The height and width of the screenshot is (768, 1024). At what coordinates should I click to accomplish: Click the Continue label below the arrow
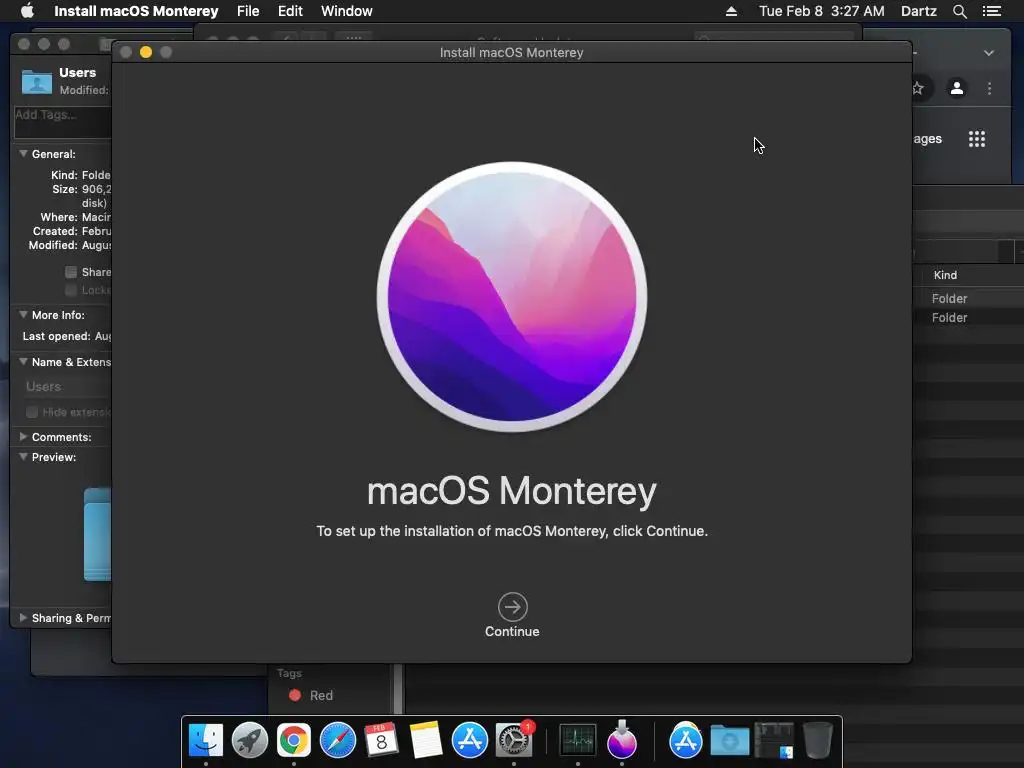pyautogui.click(x=512, y=632)
